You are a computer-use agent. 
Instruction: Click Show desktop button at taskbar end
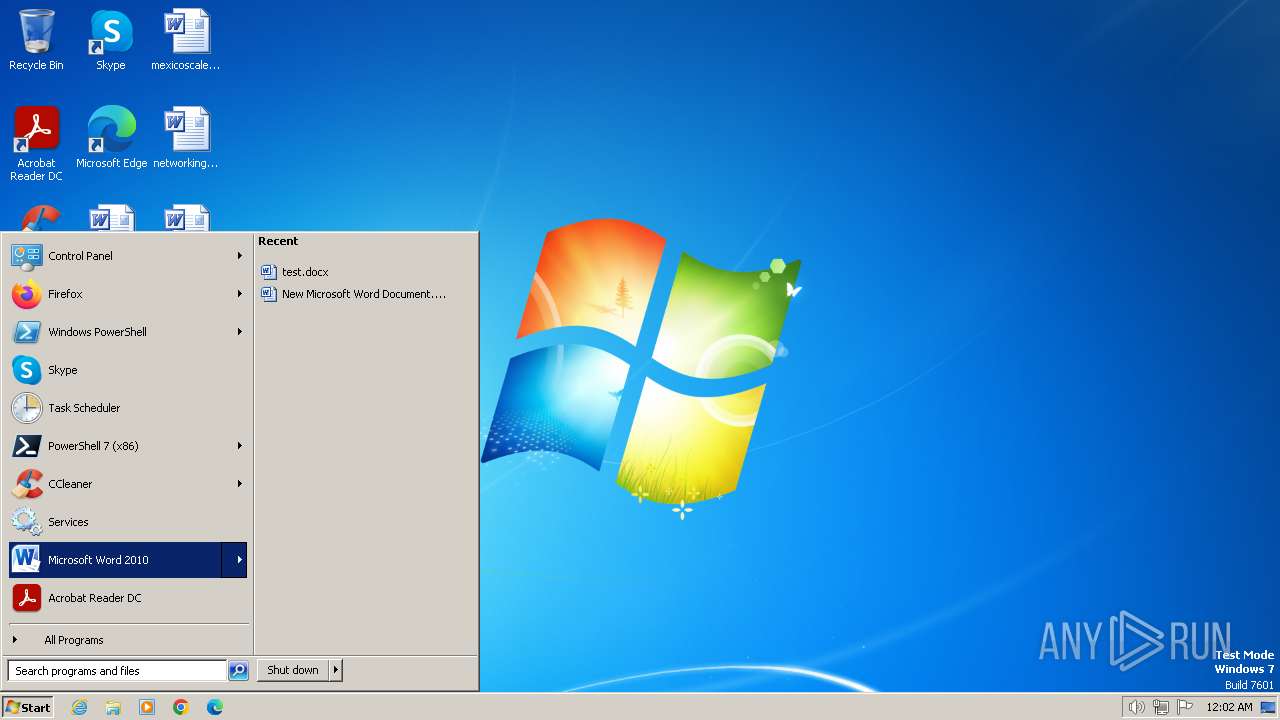[x=1268, y=707]
